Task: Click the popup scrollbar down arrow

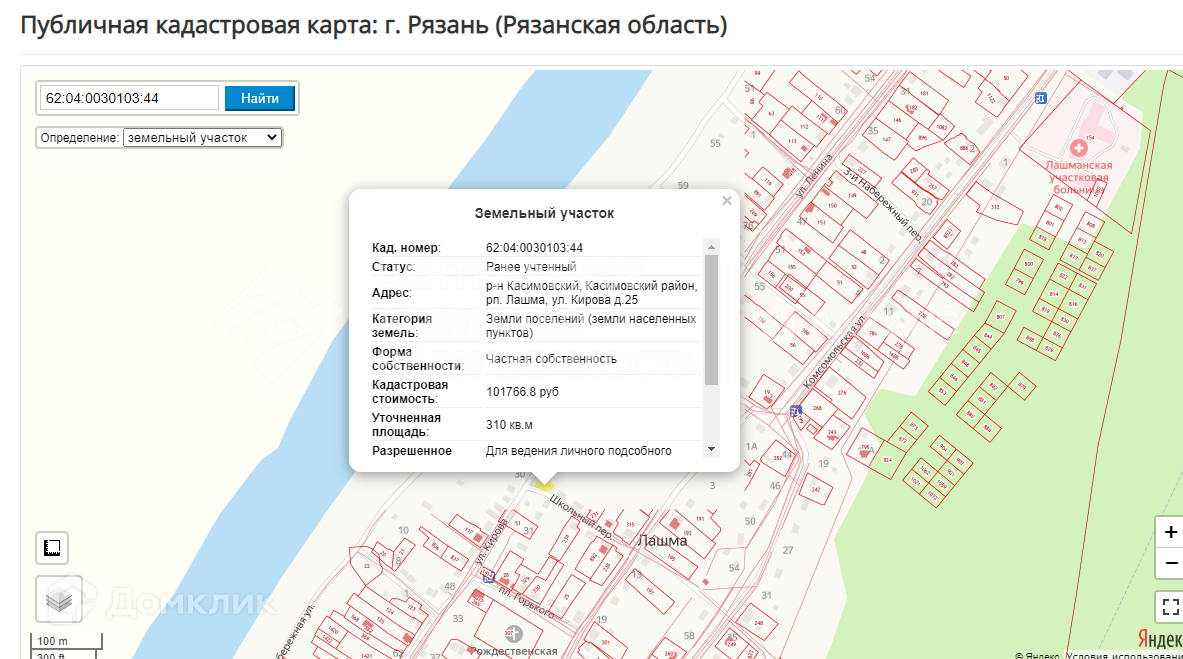Action: (711, 450)
